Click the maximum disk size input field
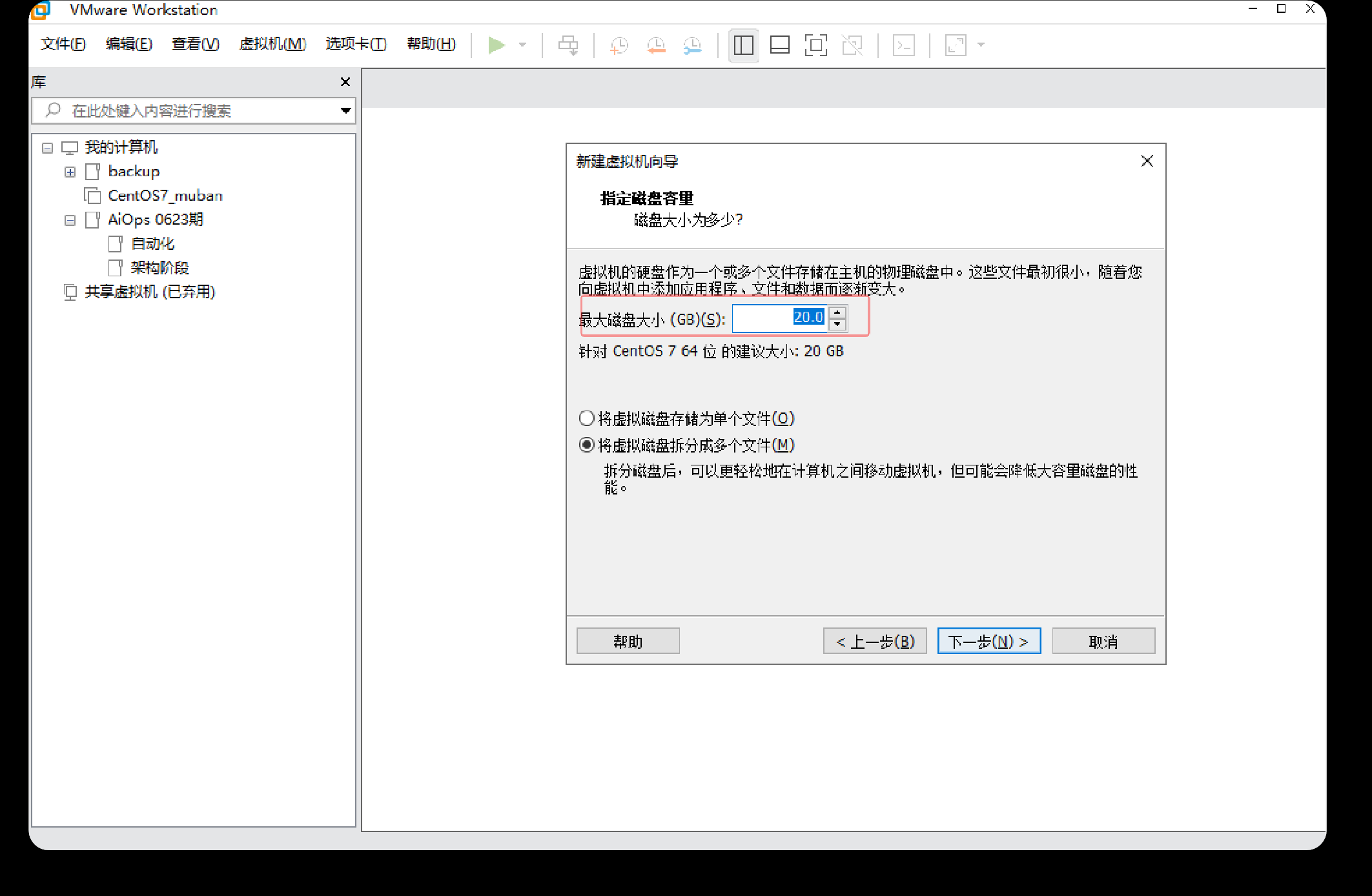 point(780,318)
